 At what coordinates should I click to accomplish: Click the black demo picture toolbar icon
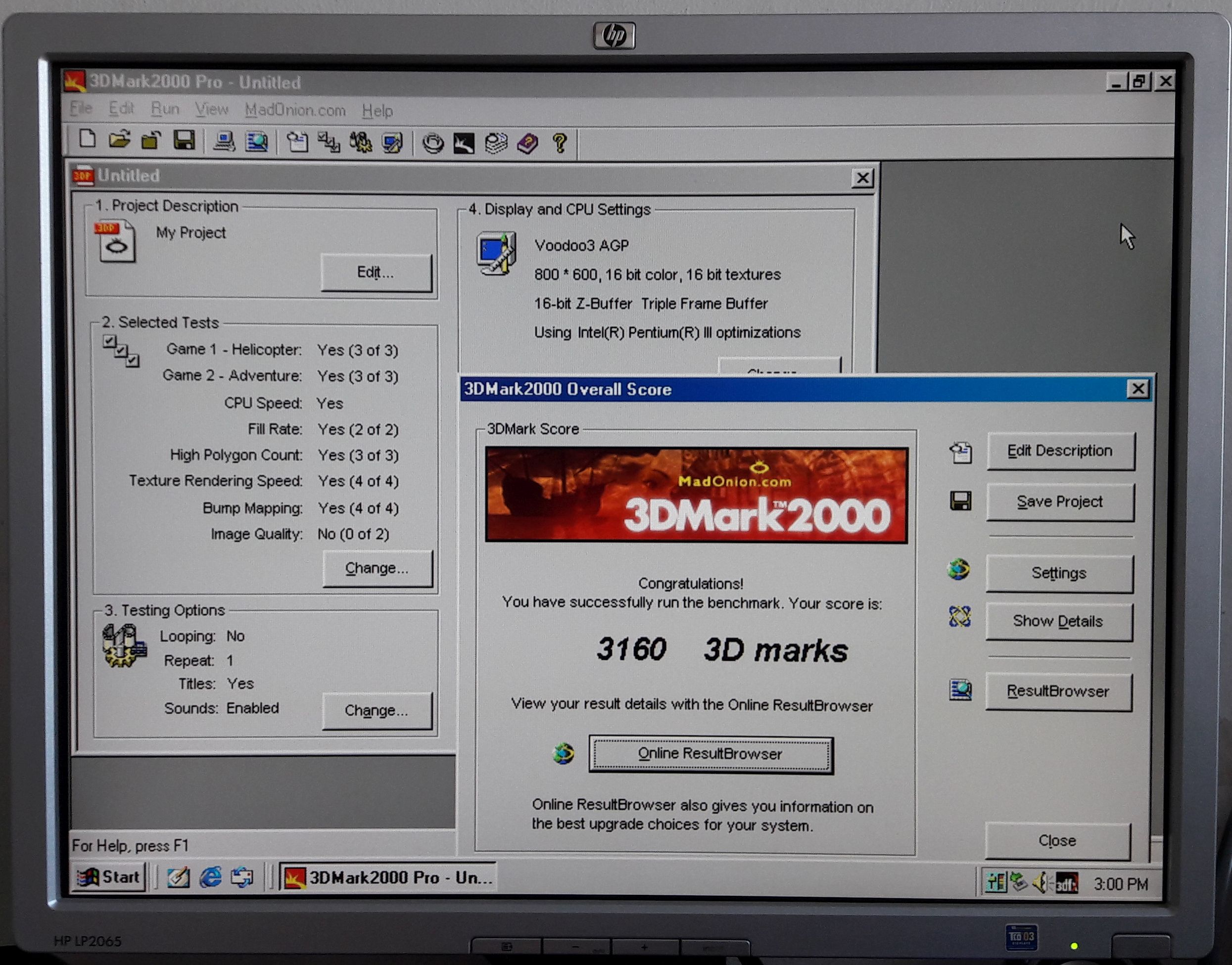click(x=464, y=144)
